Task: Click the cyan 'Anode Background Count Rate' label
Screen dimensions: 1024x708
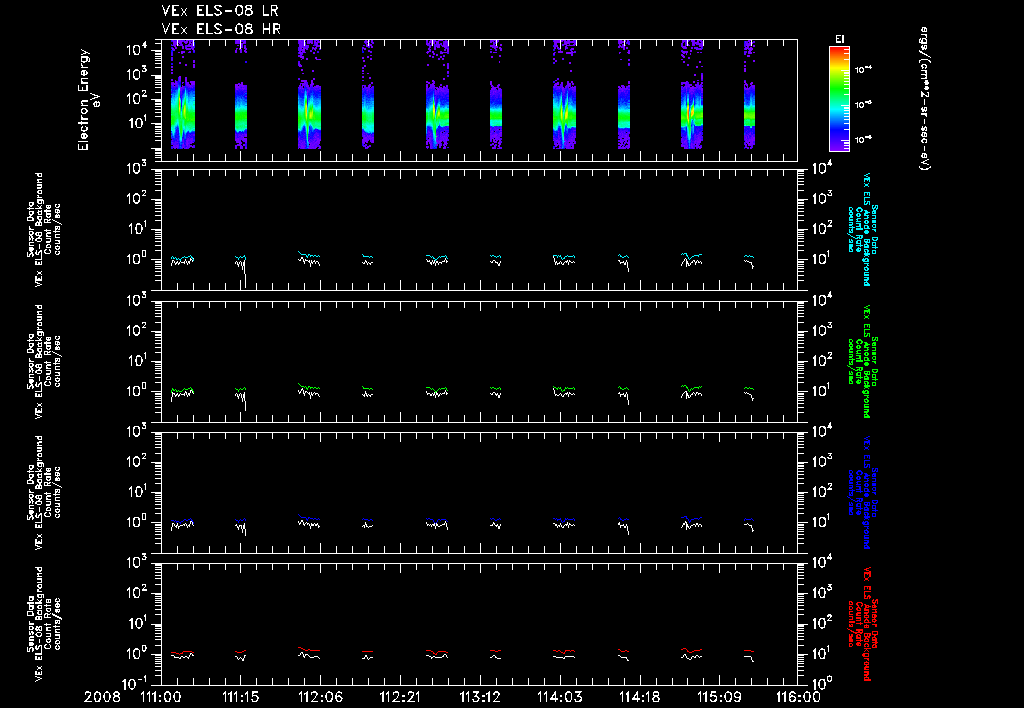Action: [863, 229]
